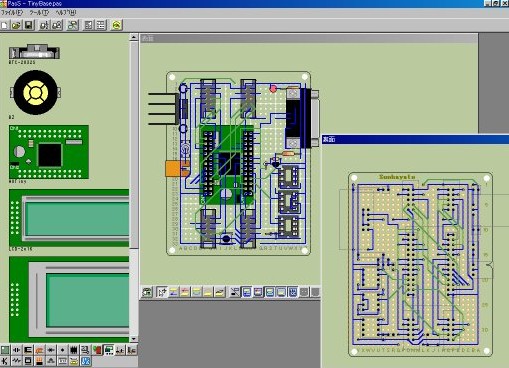The width and height of the screenshot is (509, 368).
Task: Click the parts list scrollbar up arrow
Action: coord(134,37)
